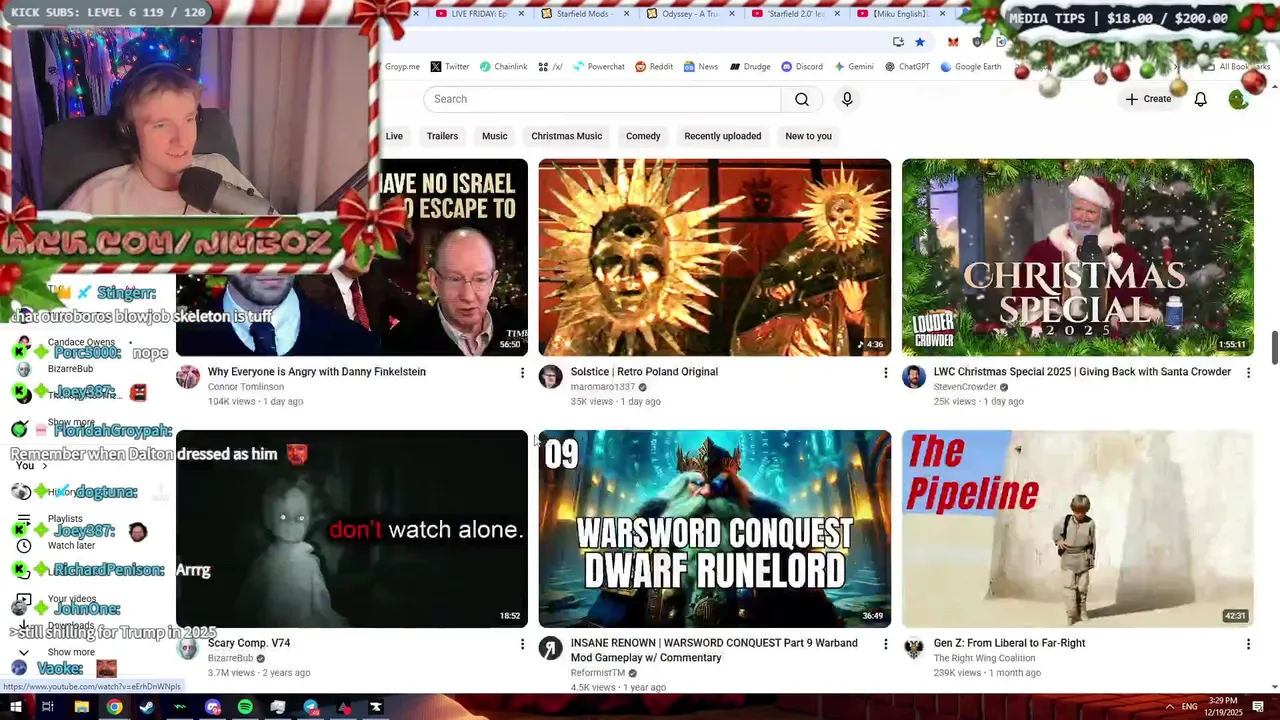
Task: Open The Right Wing Coalition avatar
Action: tap(913, 648)
